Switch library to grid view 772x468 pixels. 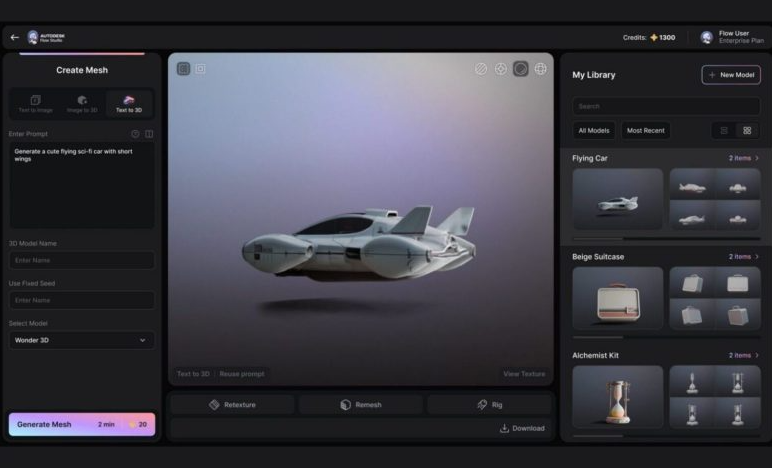747,130
